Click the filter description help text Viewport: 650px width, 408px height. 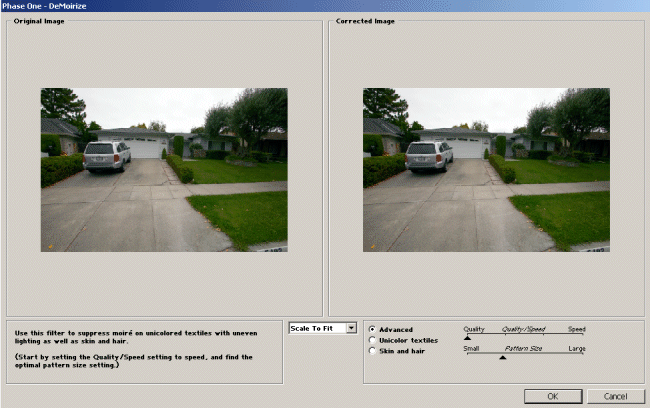pyautogui.click(x=136, y=349)
